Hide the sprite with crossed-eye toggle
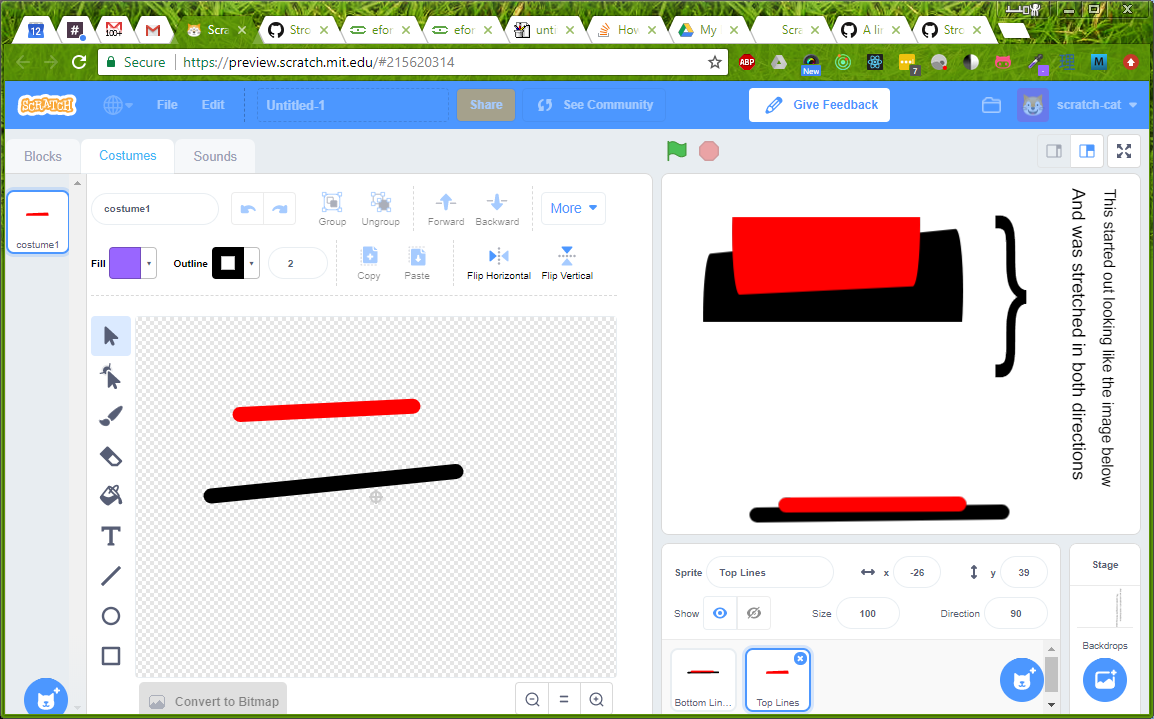The height and width of the screenshot is (719, 1154). [753, 613]
